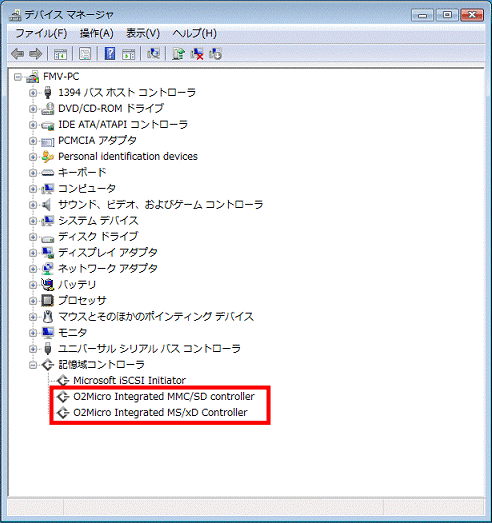Click the battery category icon

pos(48,285)
